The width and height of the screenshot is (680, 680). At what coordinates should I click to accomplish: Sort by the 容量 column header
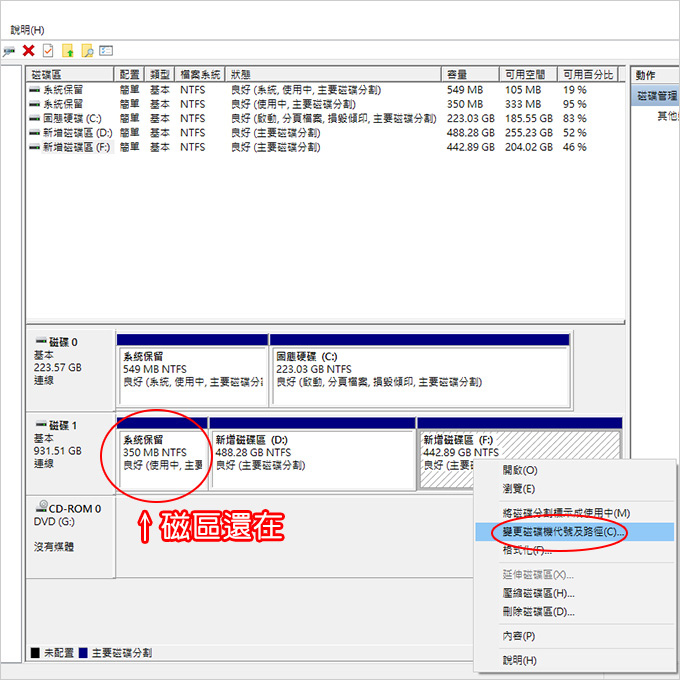pyautogui.click(x=470, y=75)
